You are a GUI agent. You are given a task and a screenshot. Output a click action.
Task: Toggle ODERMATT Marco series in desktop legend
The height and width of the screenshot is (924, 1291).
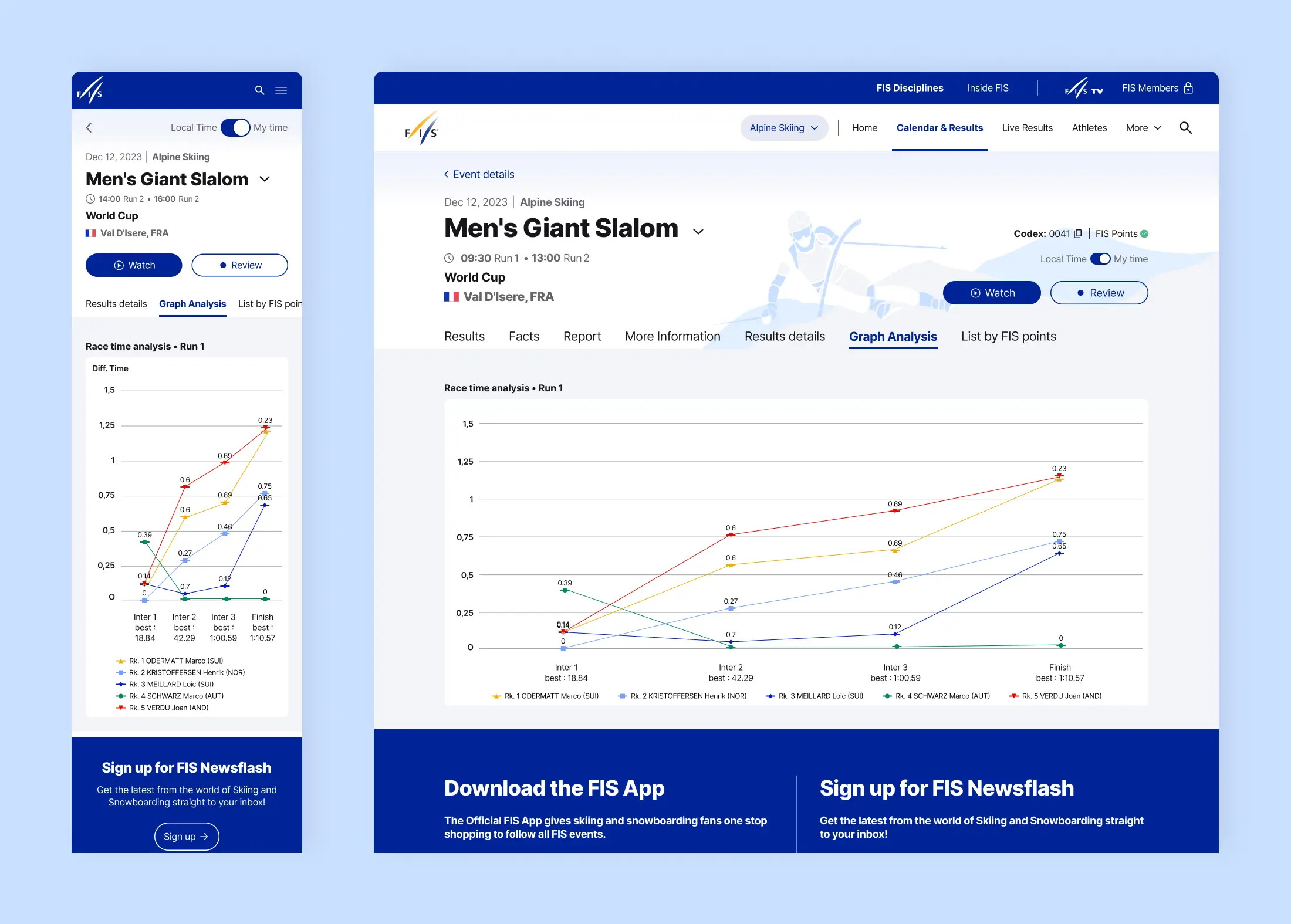click(x=545, y=696)
